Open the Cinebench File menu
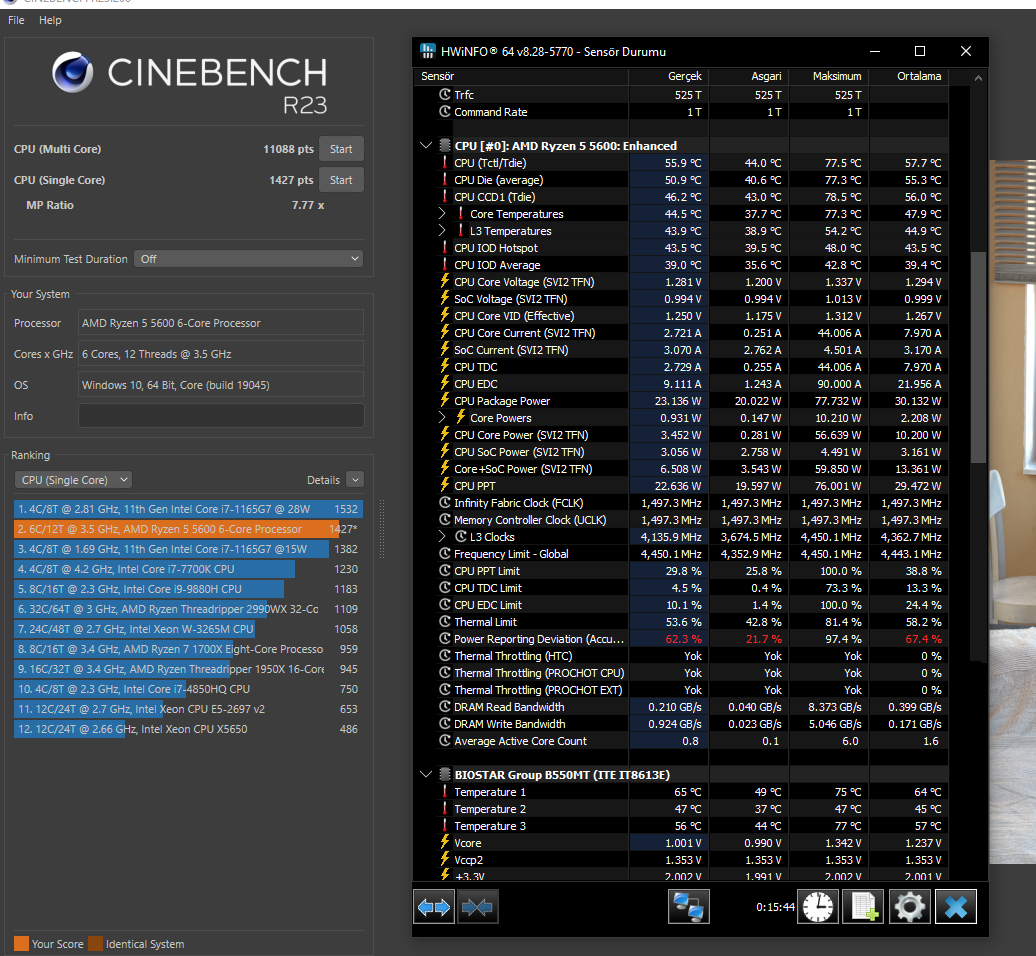Viewport: 1036px width, 956px height. (16, 20)
